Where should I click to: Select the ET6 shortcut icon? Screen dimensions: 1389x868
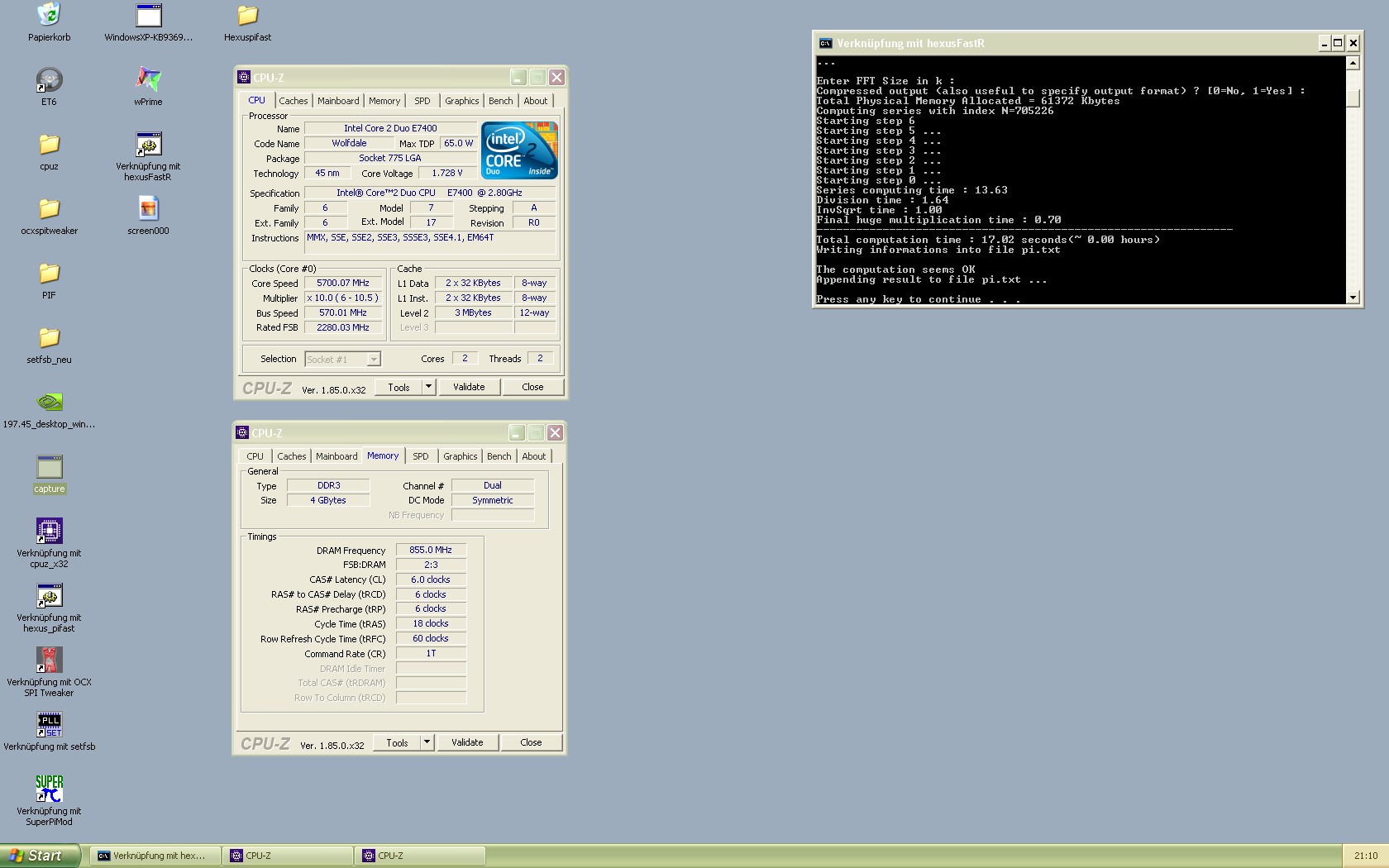pyautogui.click(x=49, y=80)
